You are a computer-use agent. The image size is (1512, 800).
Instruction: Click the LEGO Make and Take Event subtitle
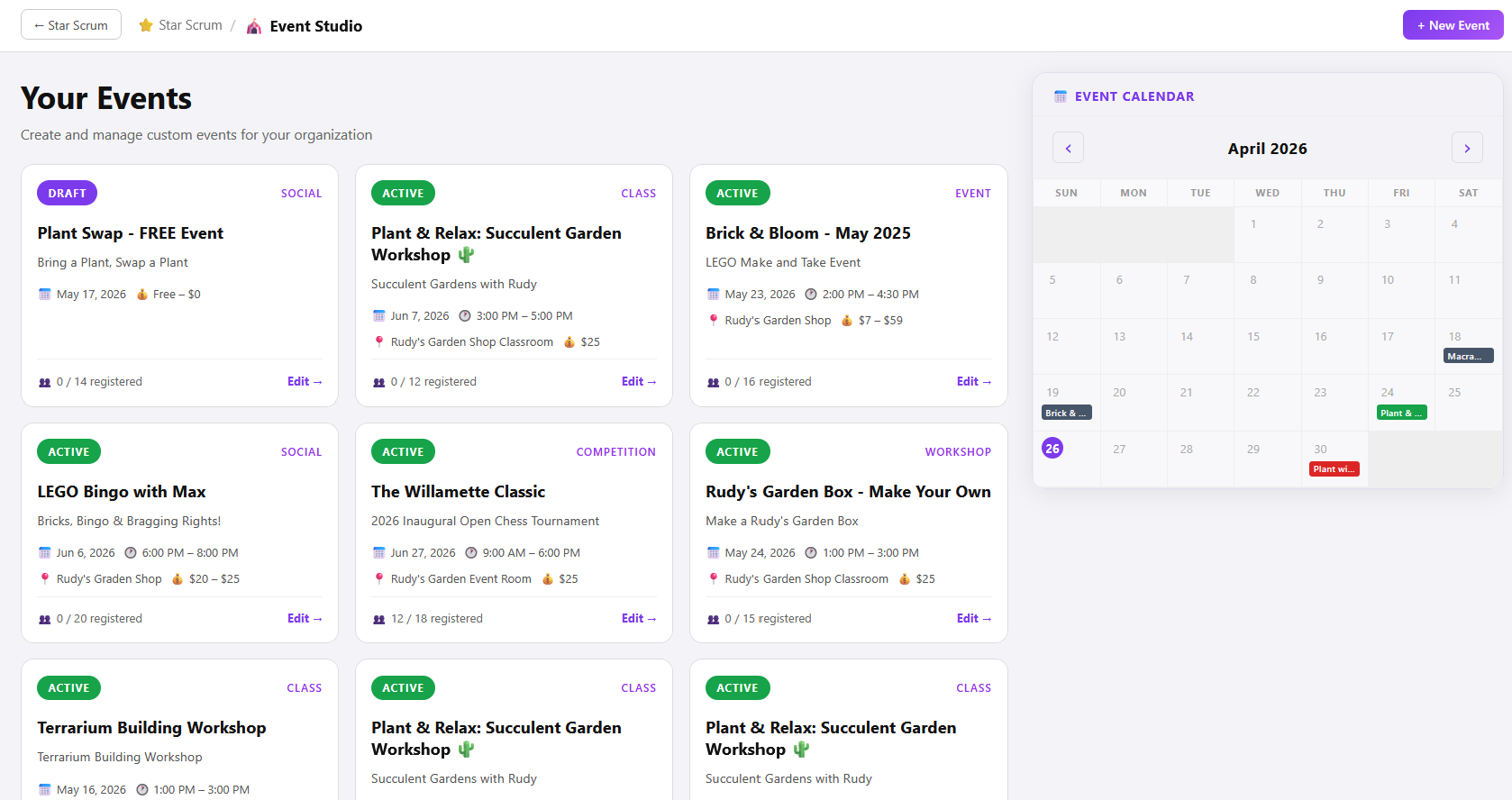click(x=783, y=262)
